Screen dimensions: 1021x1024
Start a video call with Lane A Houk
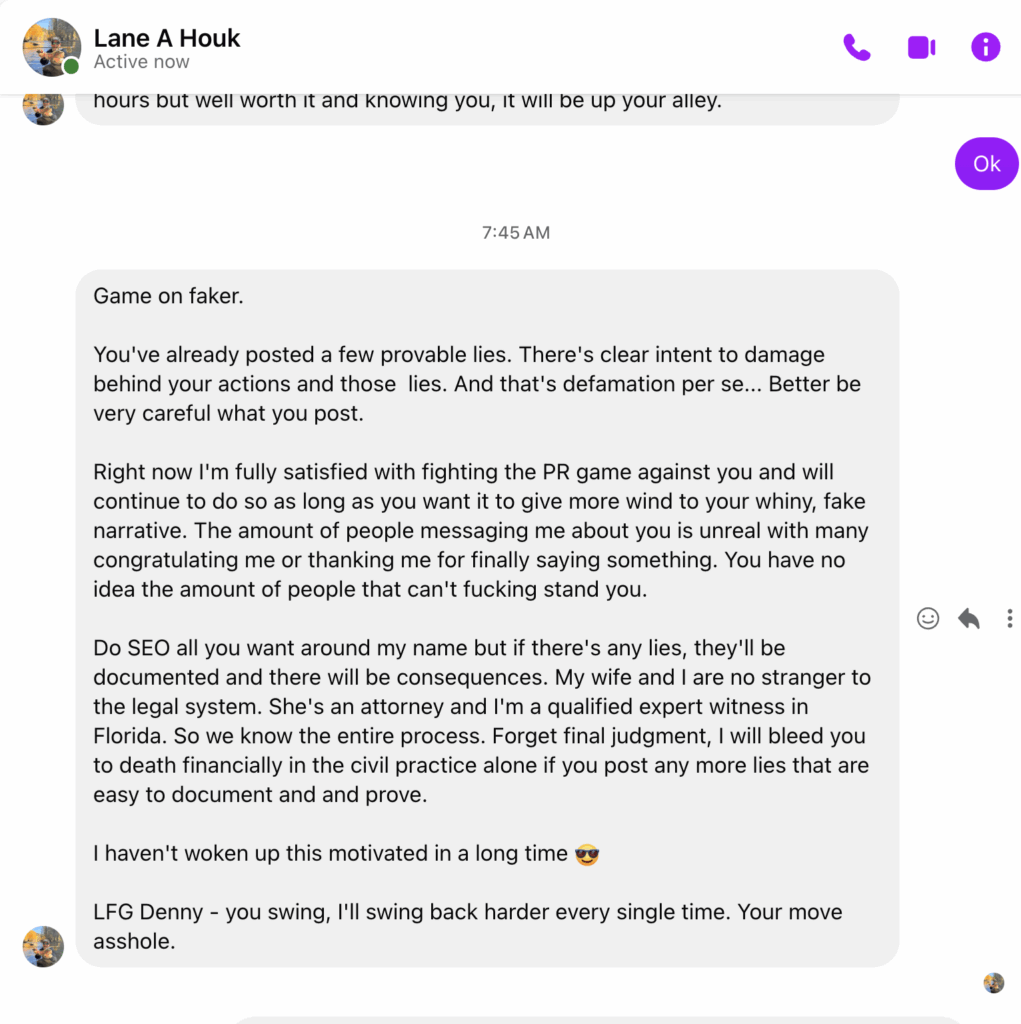[x=921, y=47]
